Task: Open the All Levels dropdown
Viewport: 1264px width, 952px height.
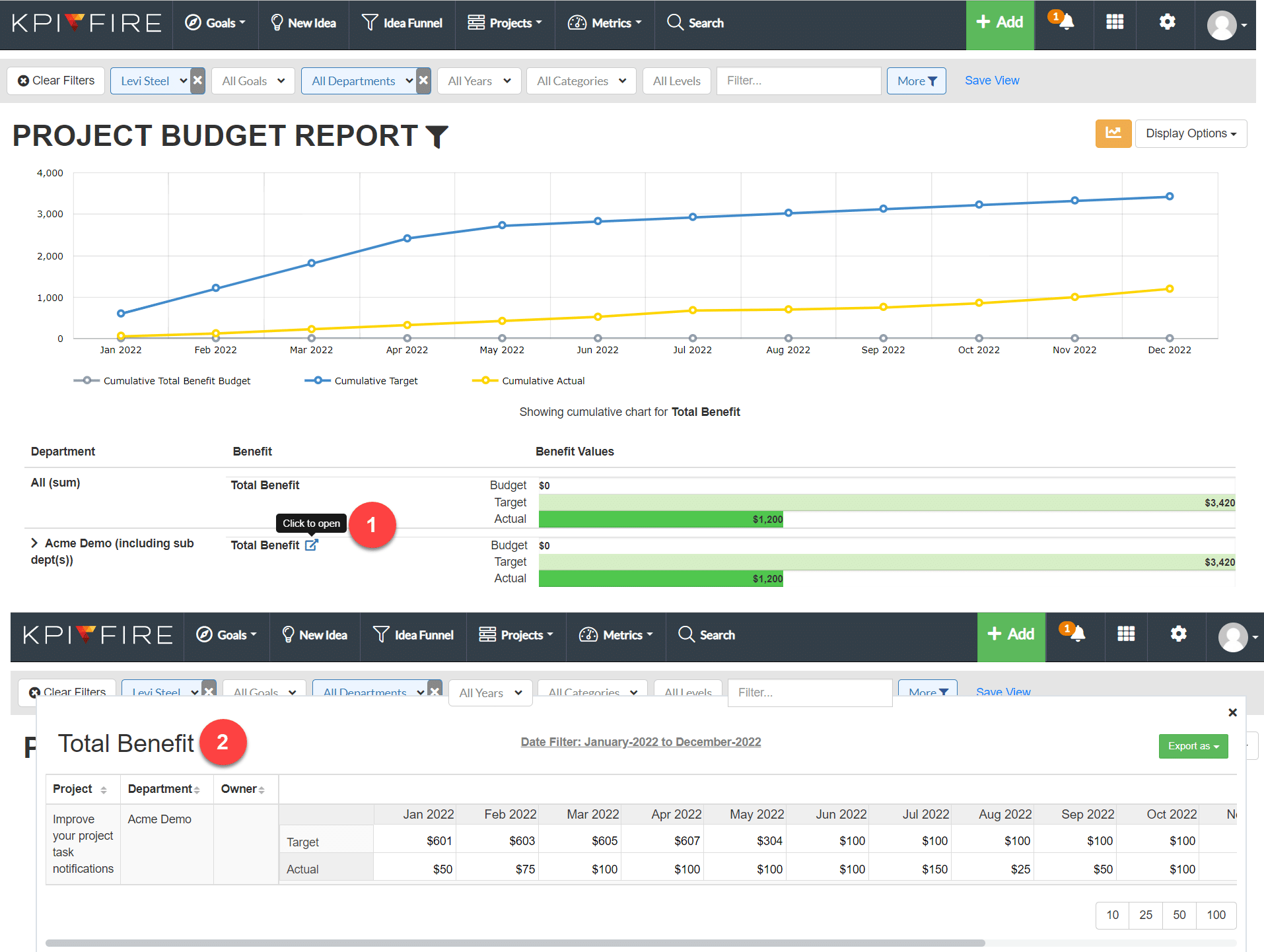Action: click(x=676, y=81)
